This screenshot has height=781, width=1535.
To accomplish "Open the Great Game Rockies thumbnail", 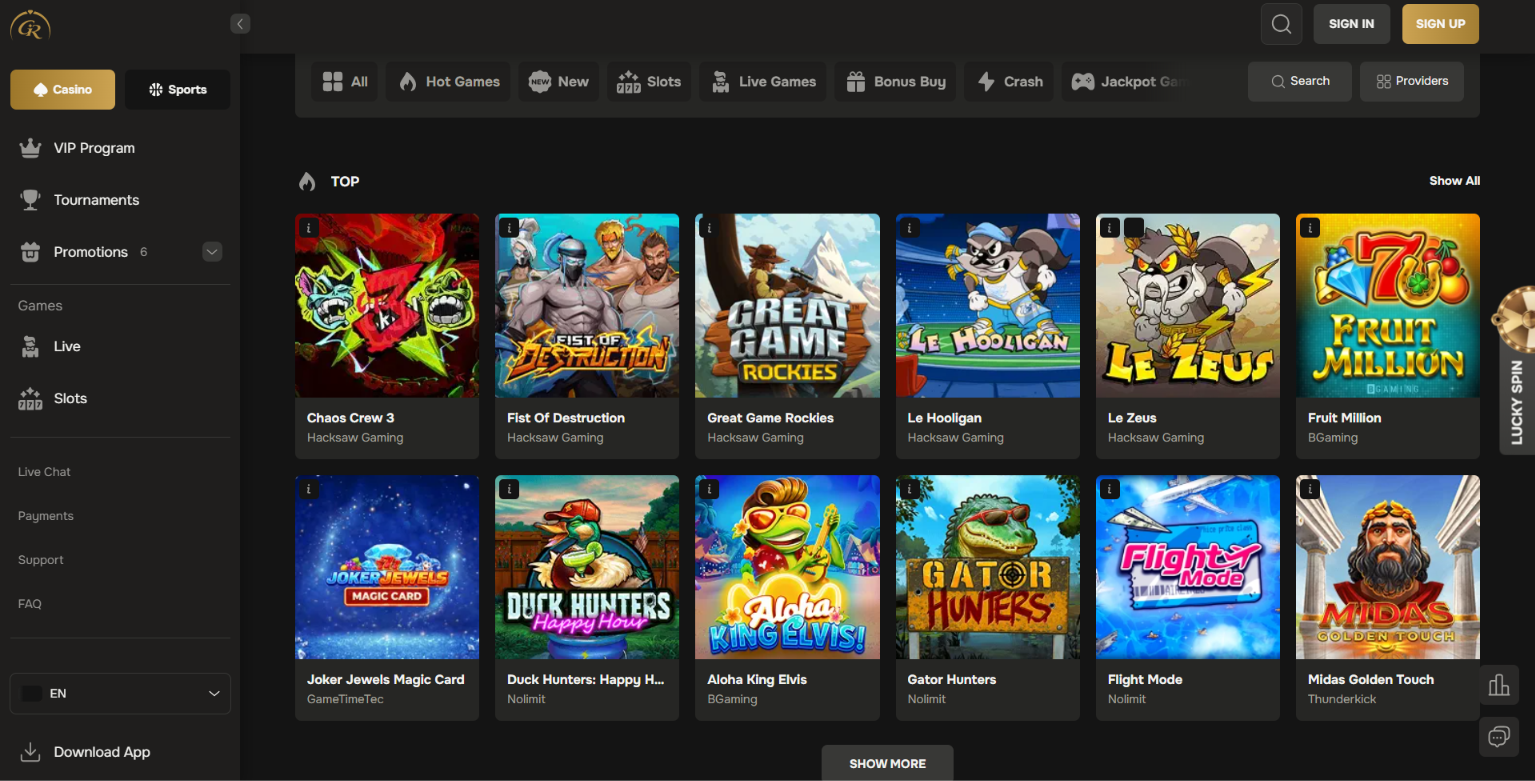I will click(787, 306).
